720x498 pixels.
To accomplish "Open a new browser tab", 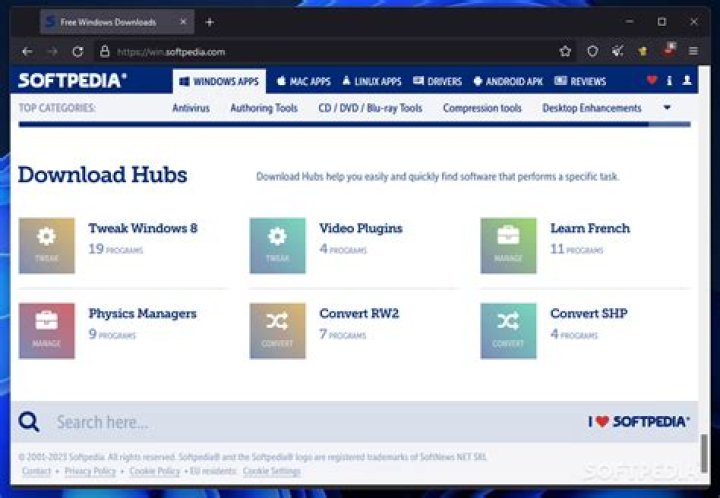I will click(209, 22).
